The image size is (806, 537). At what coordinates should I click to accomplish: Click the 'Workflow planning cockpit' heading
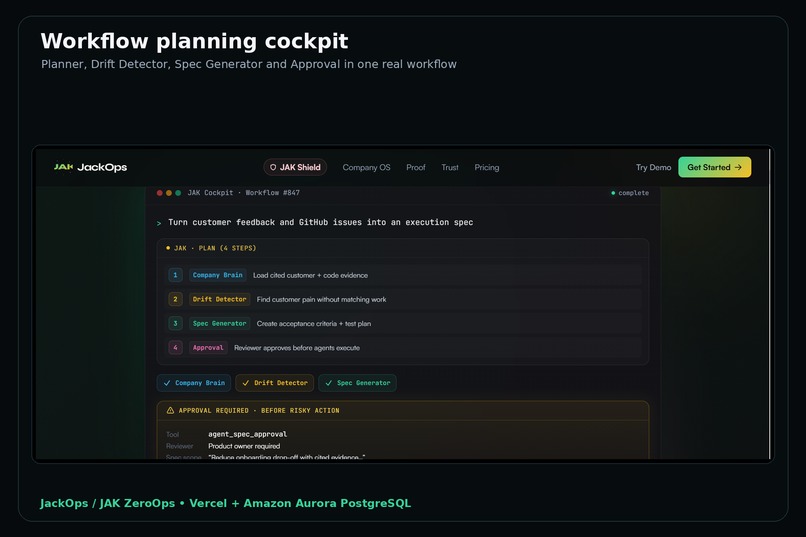pyautogui.click(x=194, y=41)
